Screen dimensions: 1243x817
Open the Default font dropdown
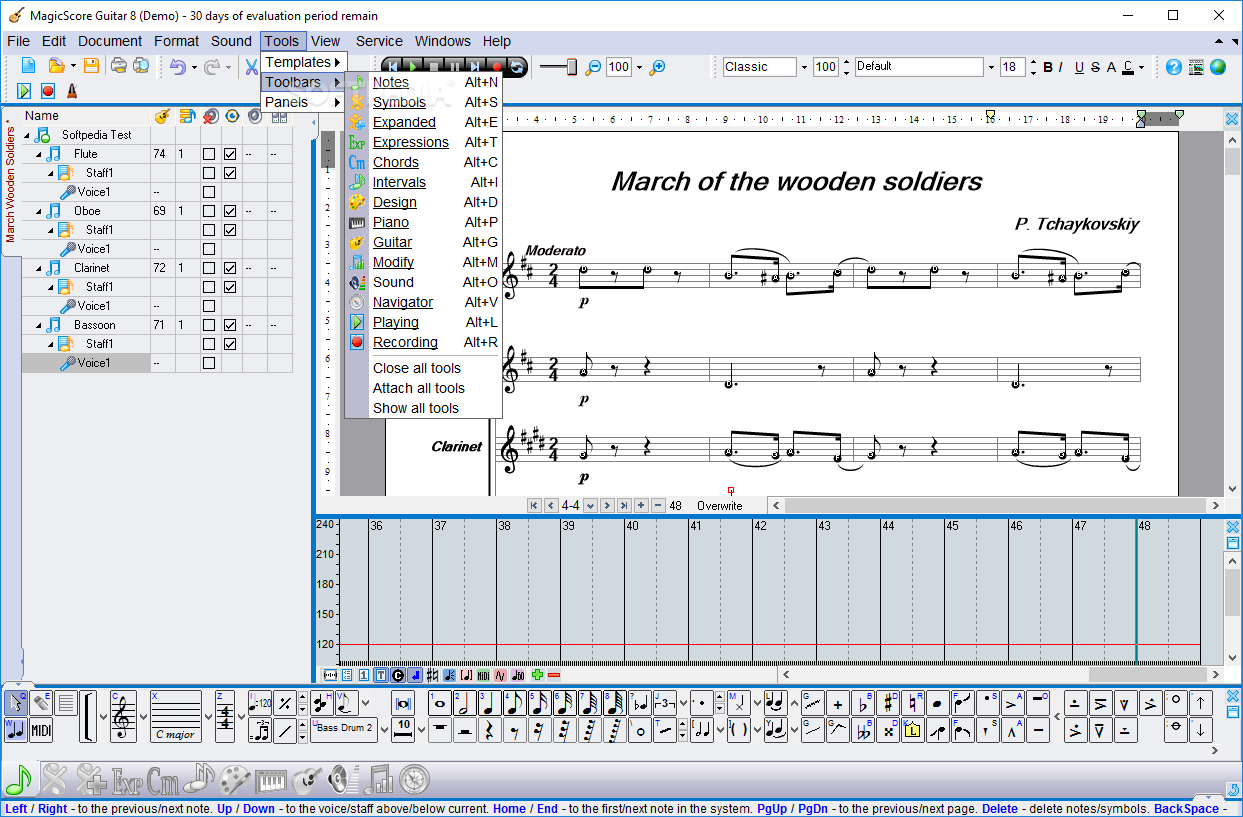[991, 67]
